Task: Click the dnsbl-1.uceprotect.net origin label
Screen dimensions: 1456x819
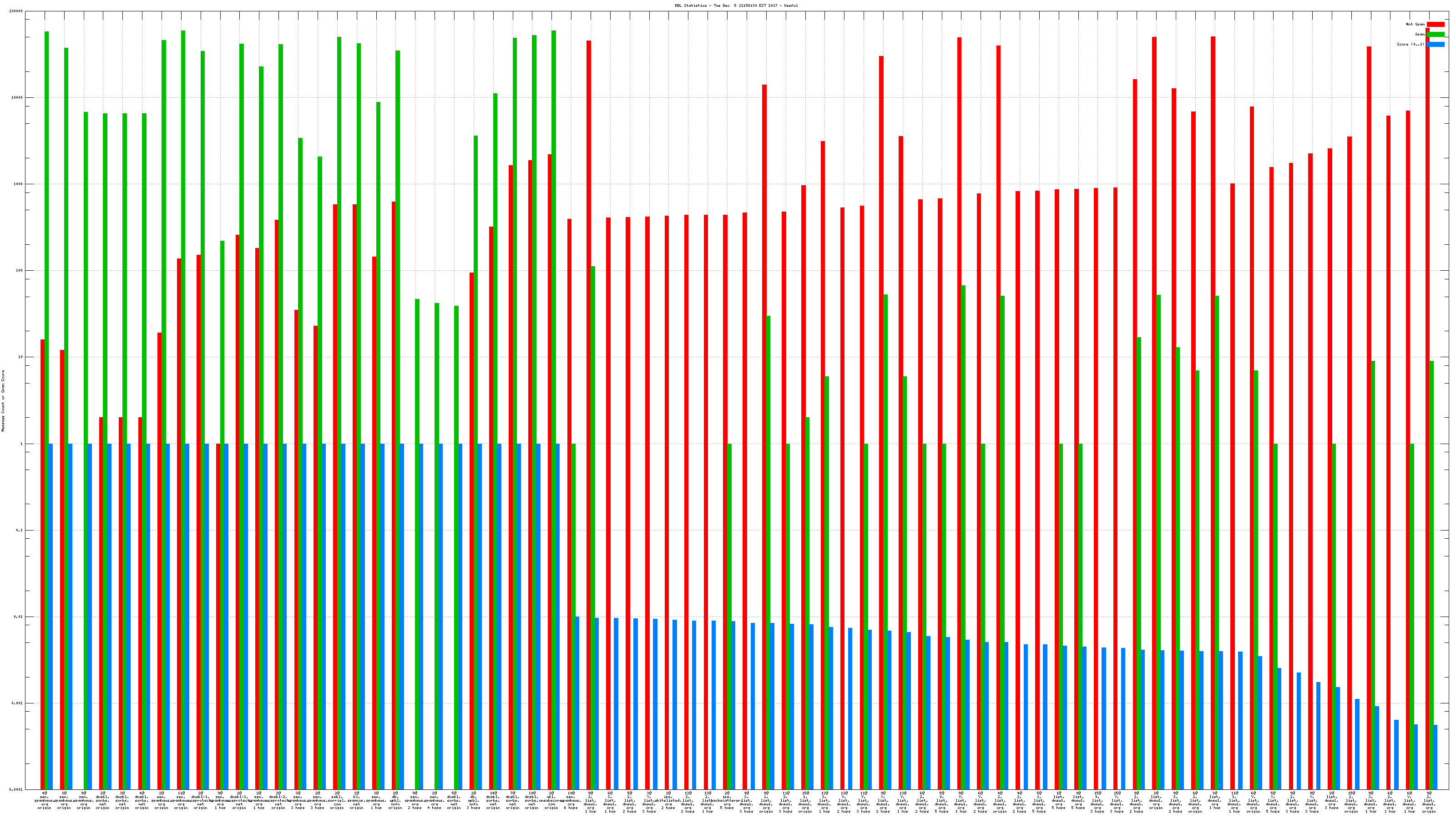Action: [x=201, y=800]
